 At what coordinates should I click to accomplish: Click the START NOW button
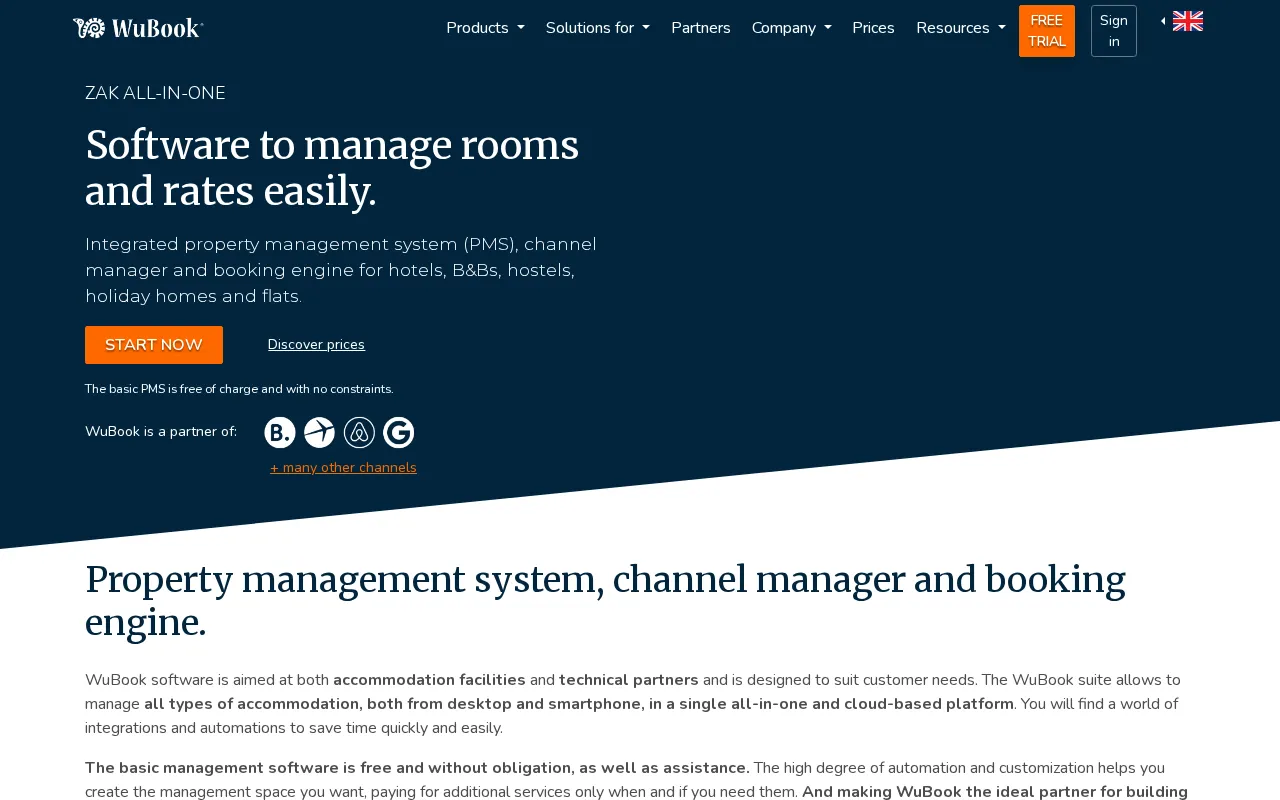tap(154, 345)
